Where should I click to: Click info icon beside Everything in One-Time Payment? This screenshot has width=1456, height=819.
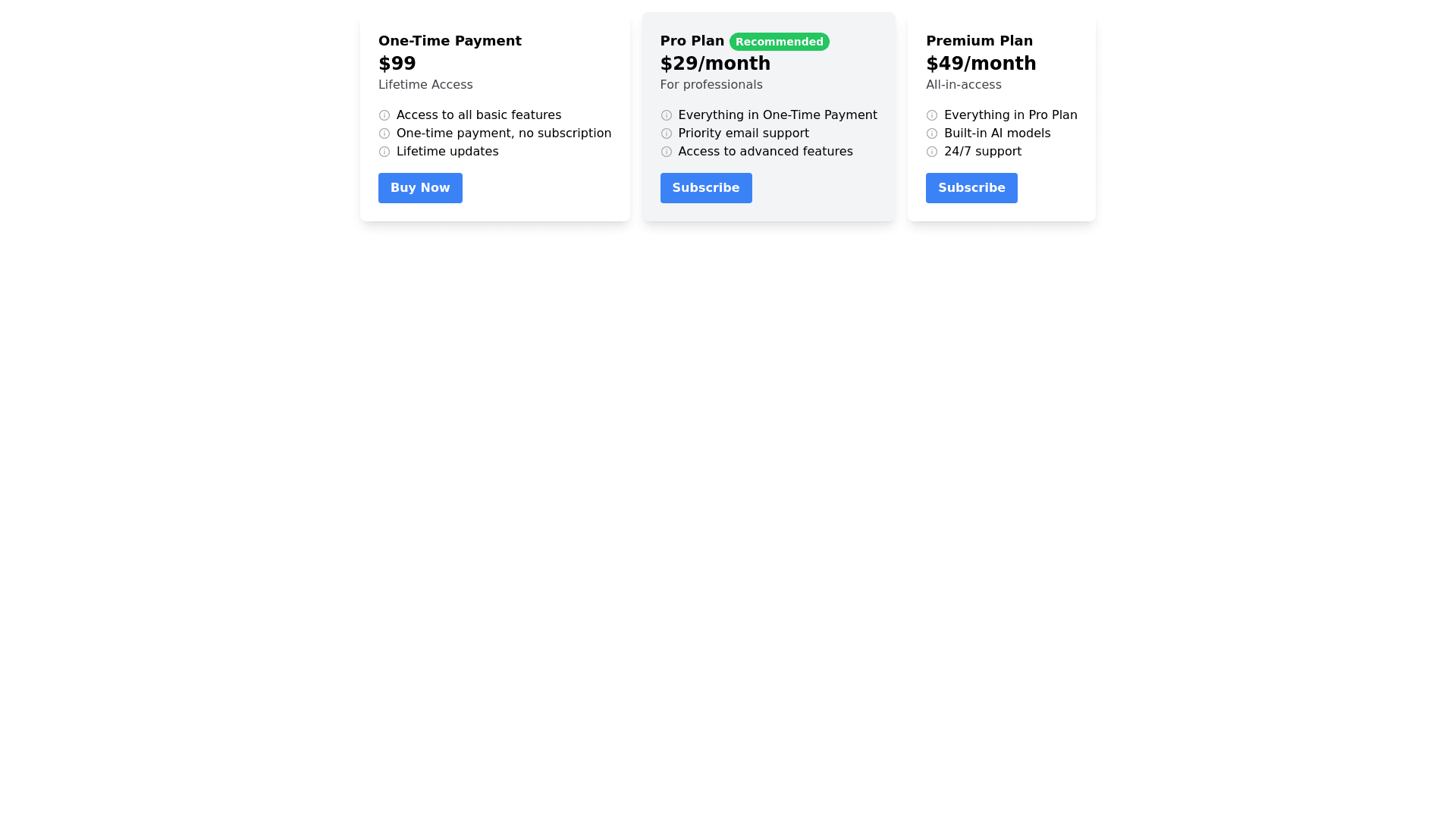pos(666,115)
